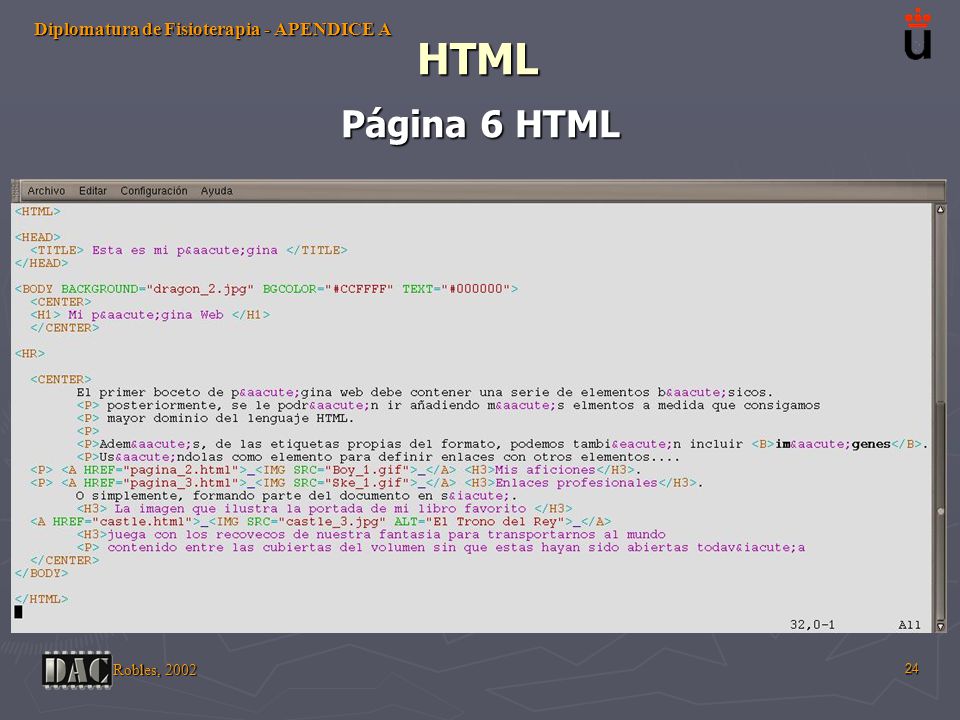
Task: Click line 'contenido entre las cubiertas del volumen'
Action: [441, 547]
